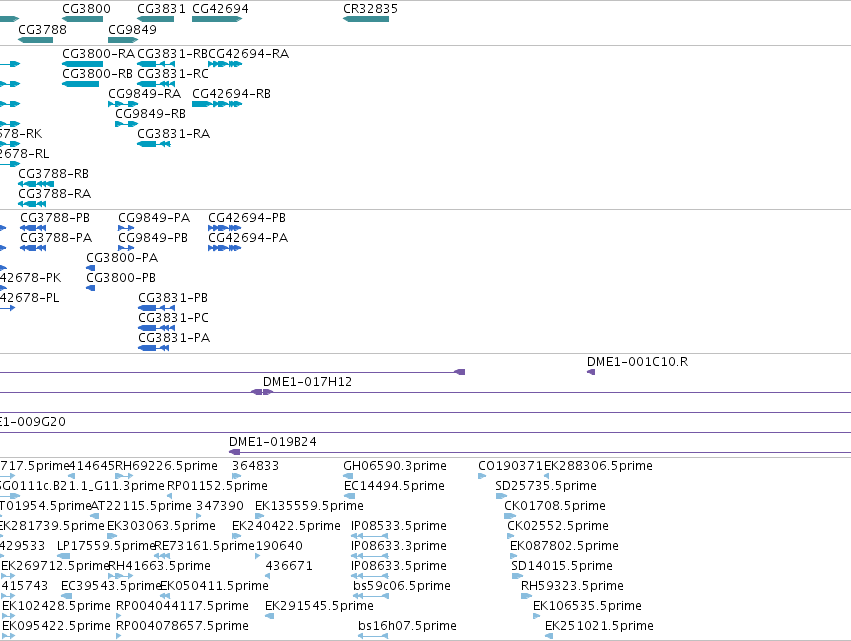
Task: Click protein CG3831-PC
Action: [x=157, y=328]
